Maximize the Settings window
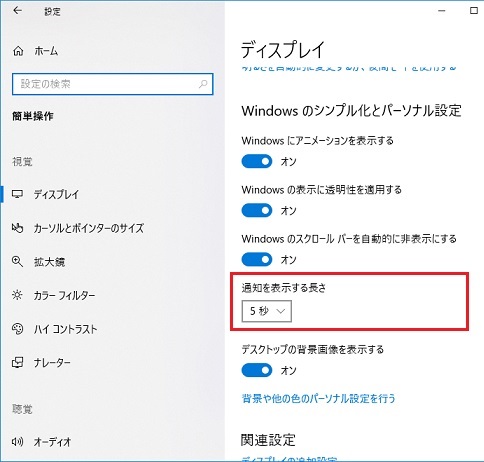Screen dimensions: 484x462 click(x=474, y=11)
